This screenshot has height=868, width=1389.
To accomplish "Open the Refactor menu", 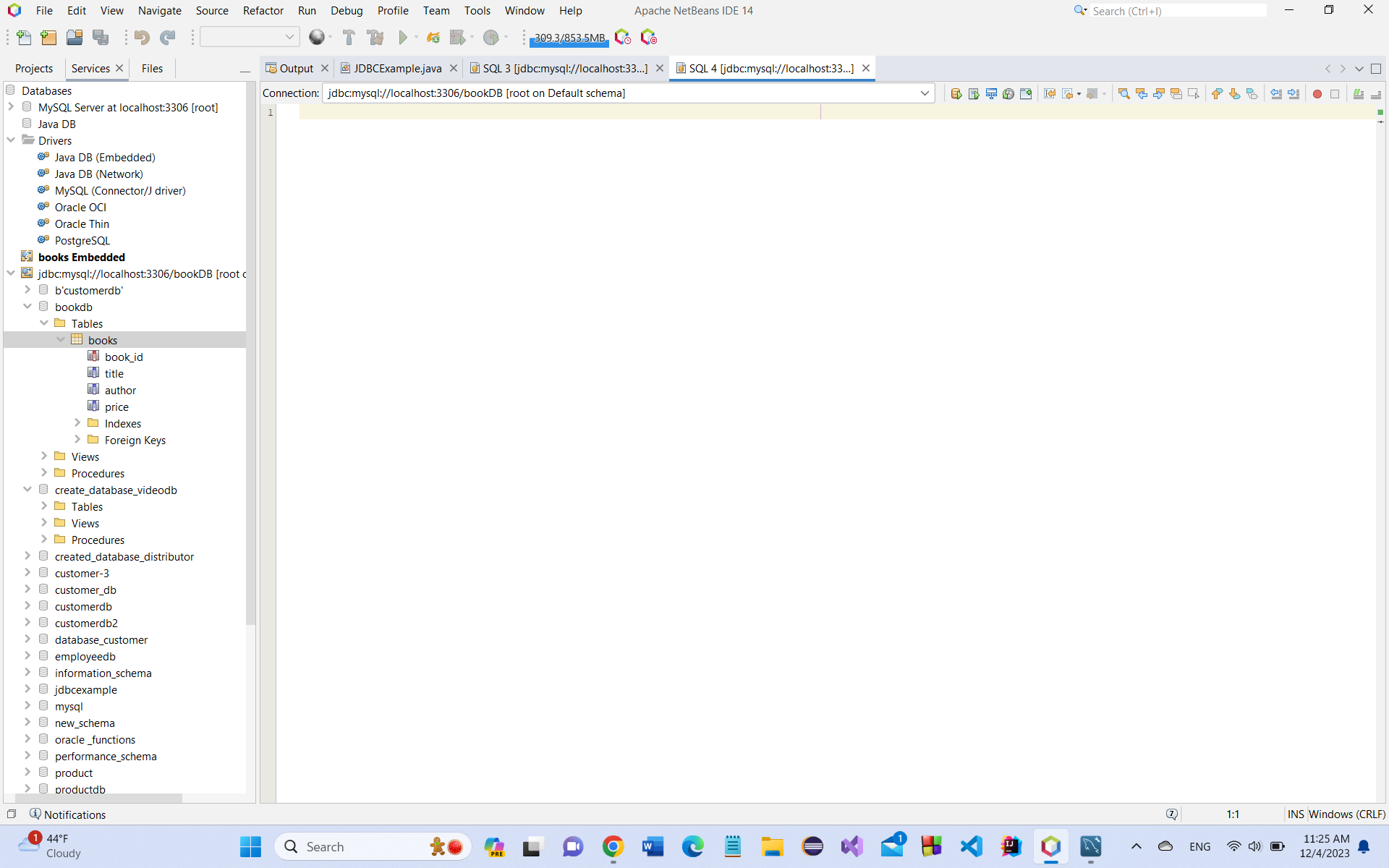I will point(263,10).
